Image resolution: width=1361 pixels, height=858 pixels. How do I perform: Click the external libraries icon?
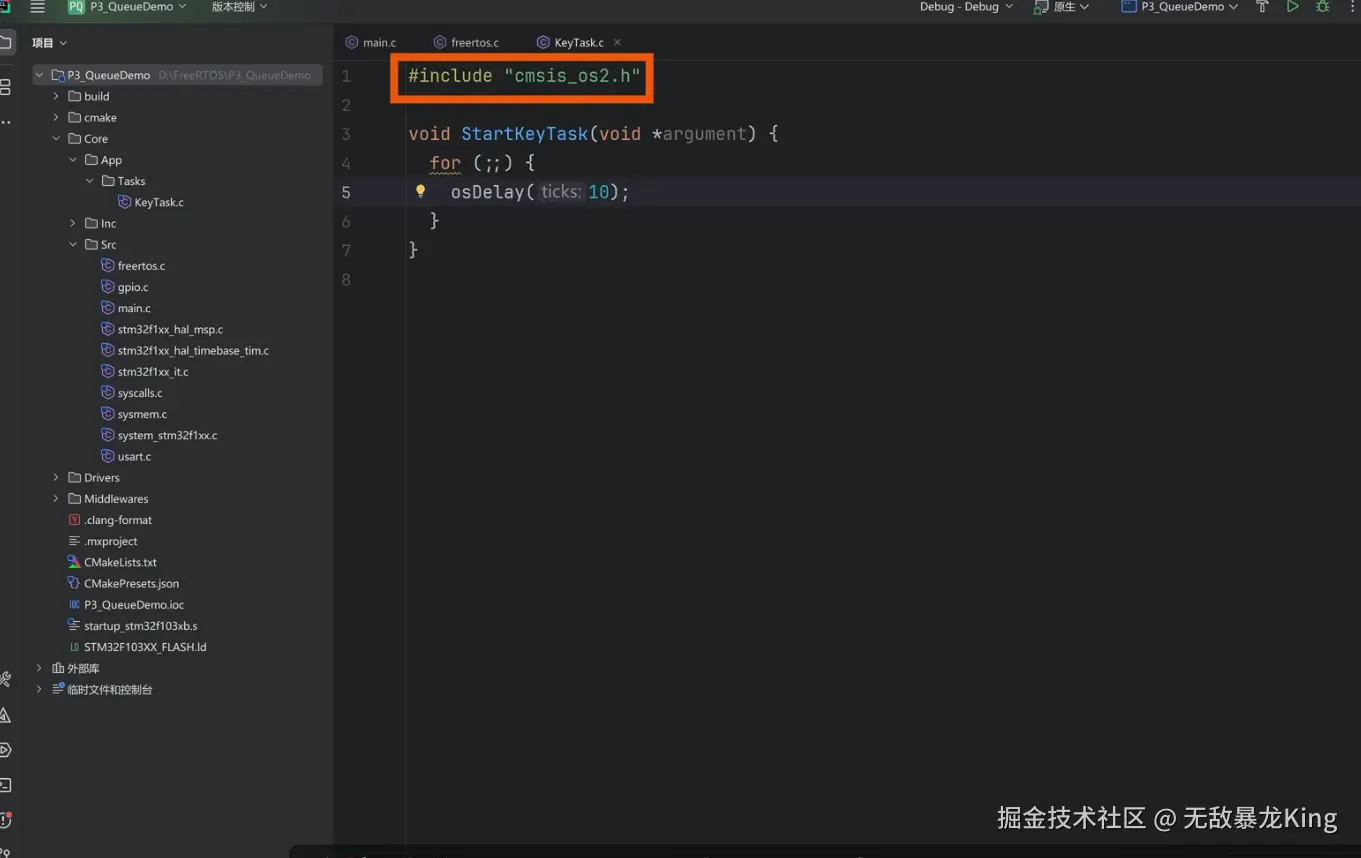[58, 668]
